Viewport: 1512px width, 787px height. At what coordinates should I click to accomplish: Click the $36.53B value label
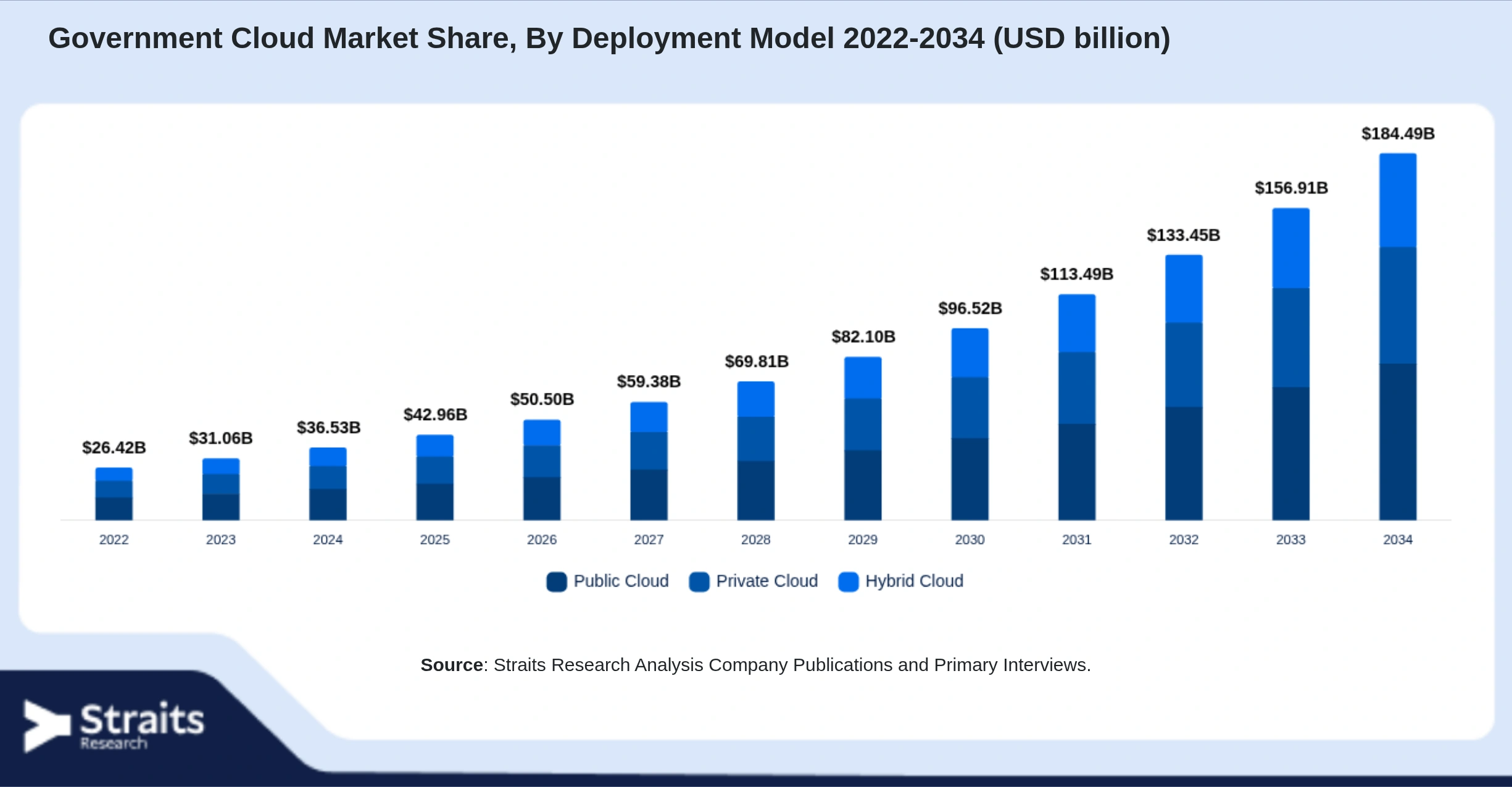328,427
